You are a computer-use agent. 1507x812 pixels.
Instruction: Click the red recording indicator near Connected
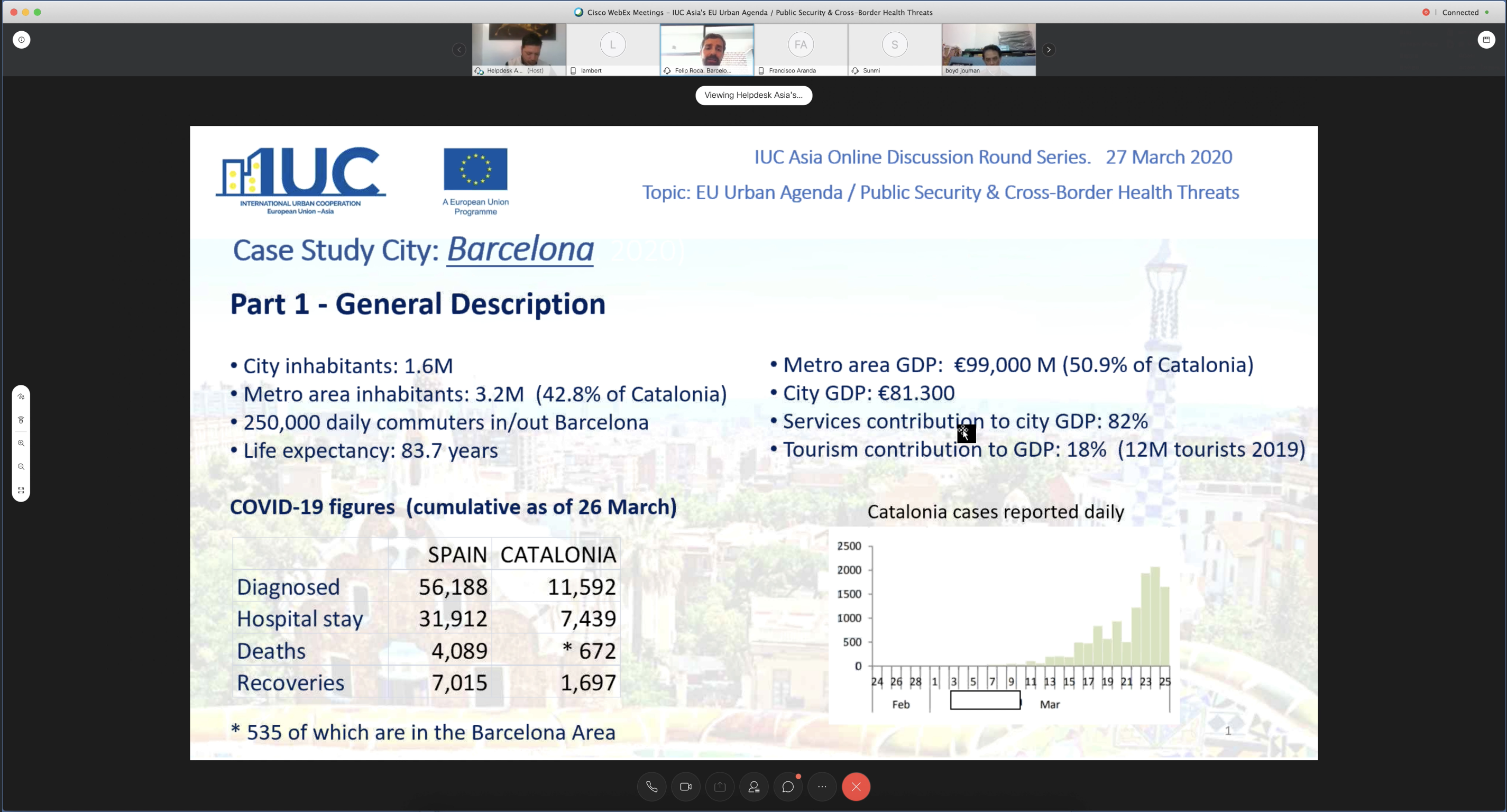point(1426,12)
